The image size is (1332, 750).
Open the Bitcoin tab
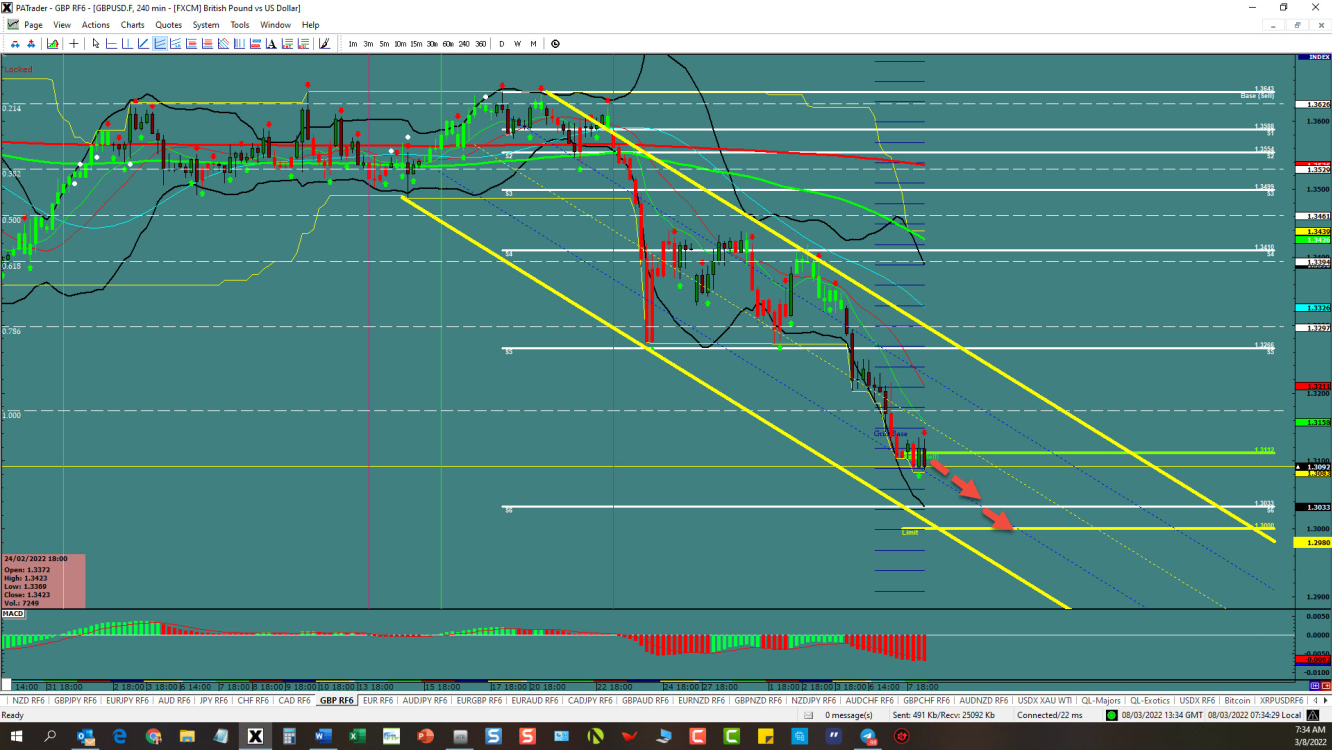pyautogui.click(x=1237, y=700)
